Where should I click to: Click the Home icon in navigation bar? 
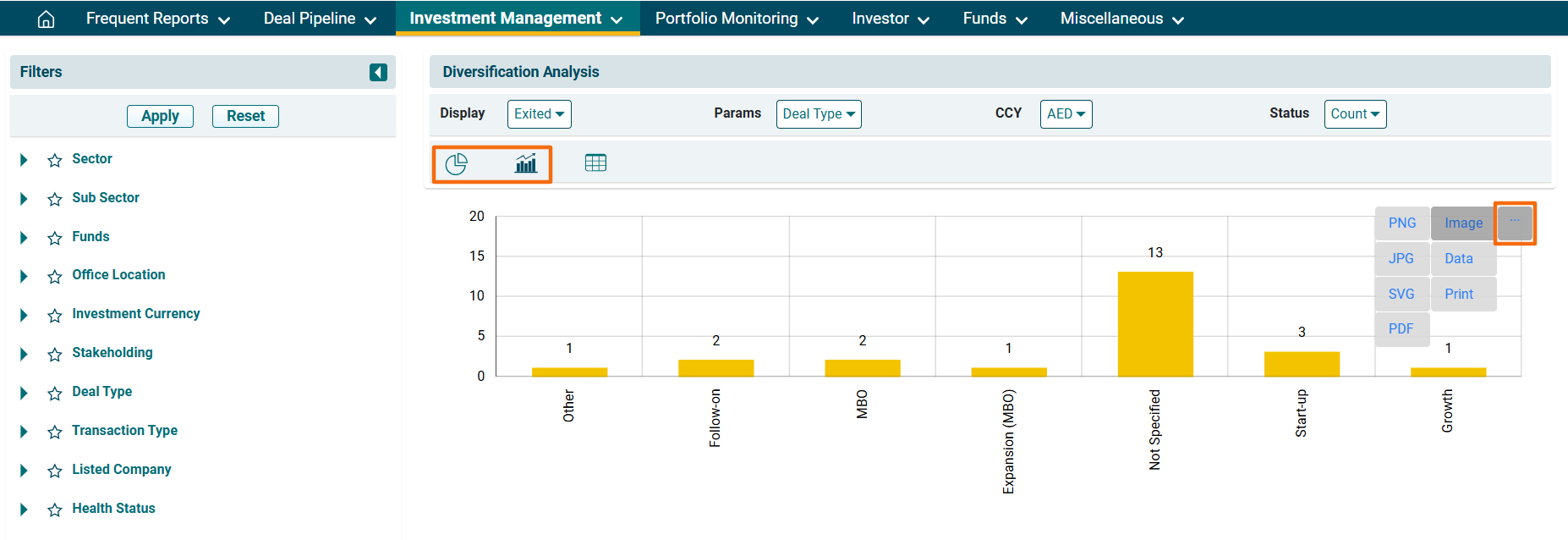[x=47, y=19]
